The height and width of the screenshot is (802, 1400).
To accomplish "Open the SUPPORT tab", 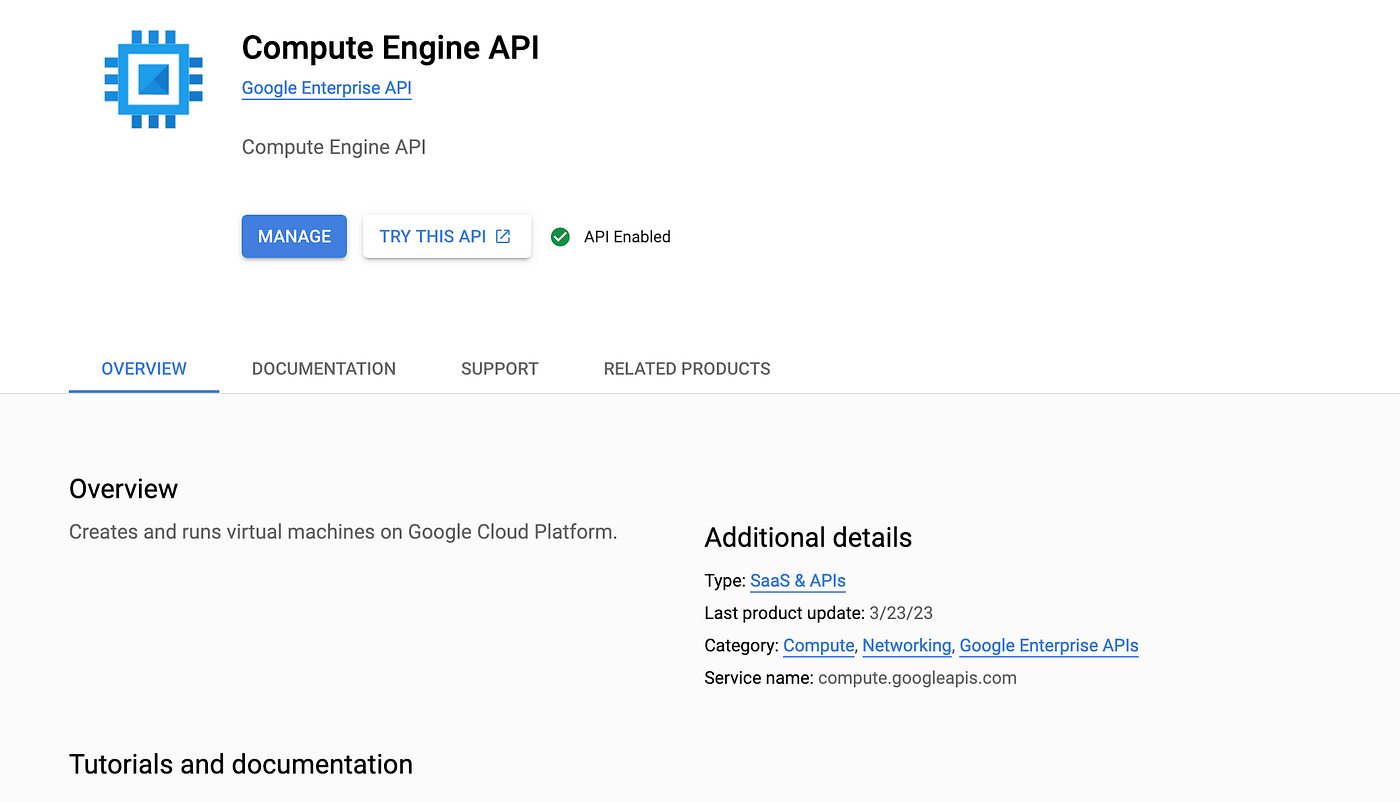I will tap(500, 369).
